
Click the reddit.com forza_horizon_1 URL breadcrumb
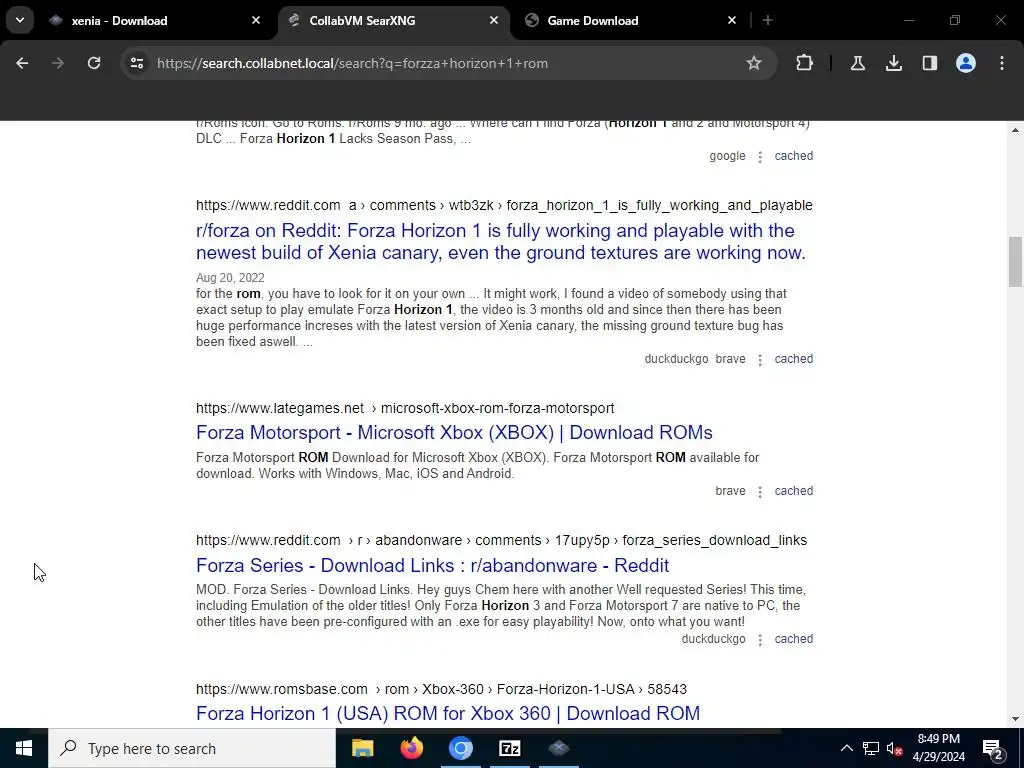tap(504, 205)
